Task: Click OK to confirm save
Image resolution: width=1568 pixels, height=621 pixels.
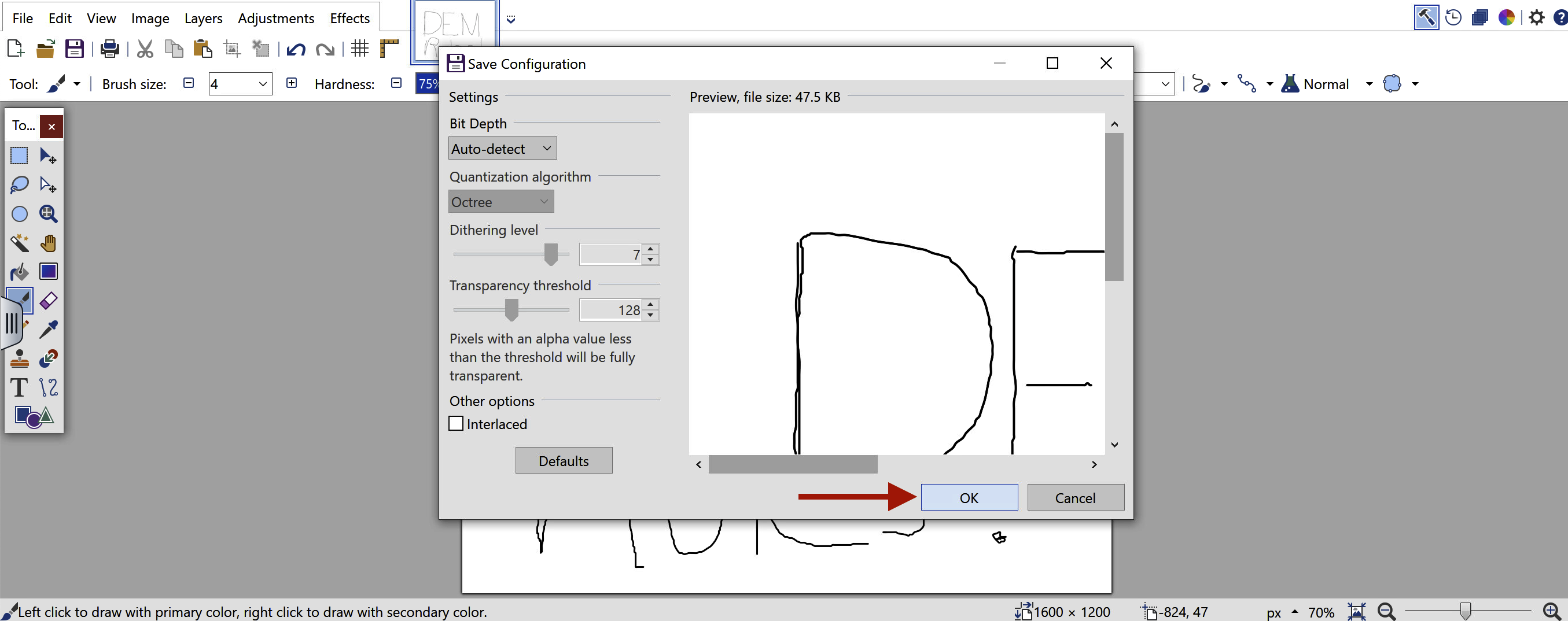Action: click(x=969, y=497)
